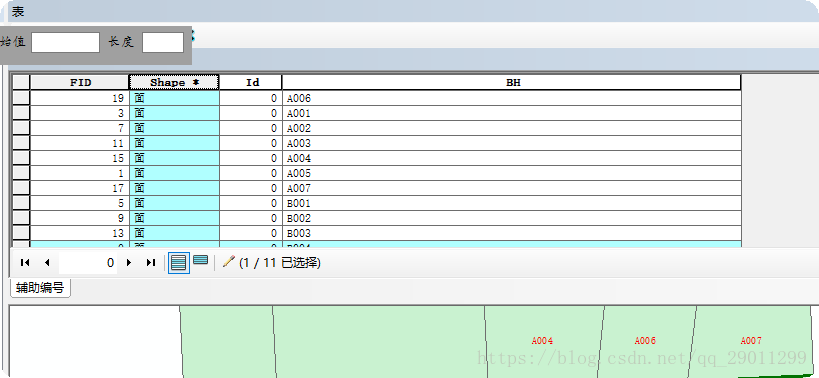Select row B003 via its row selector
819x378 pixels.
[x=21, y=233]
